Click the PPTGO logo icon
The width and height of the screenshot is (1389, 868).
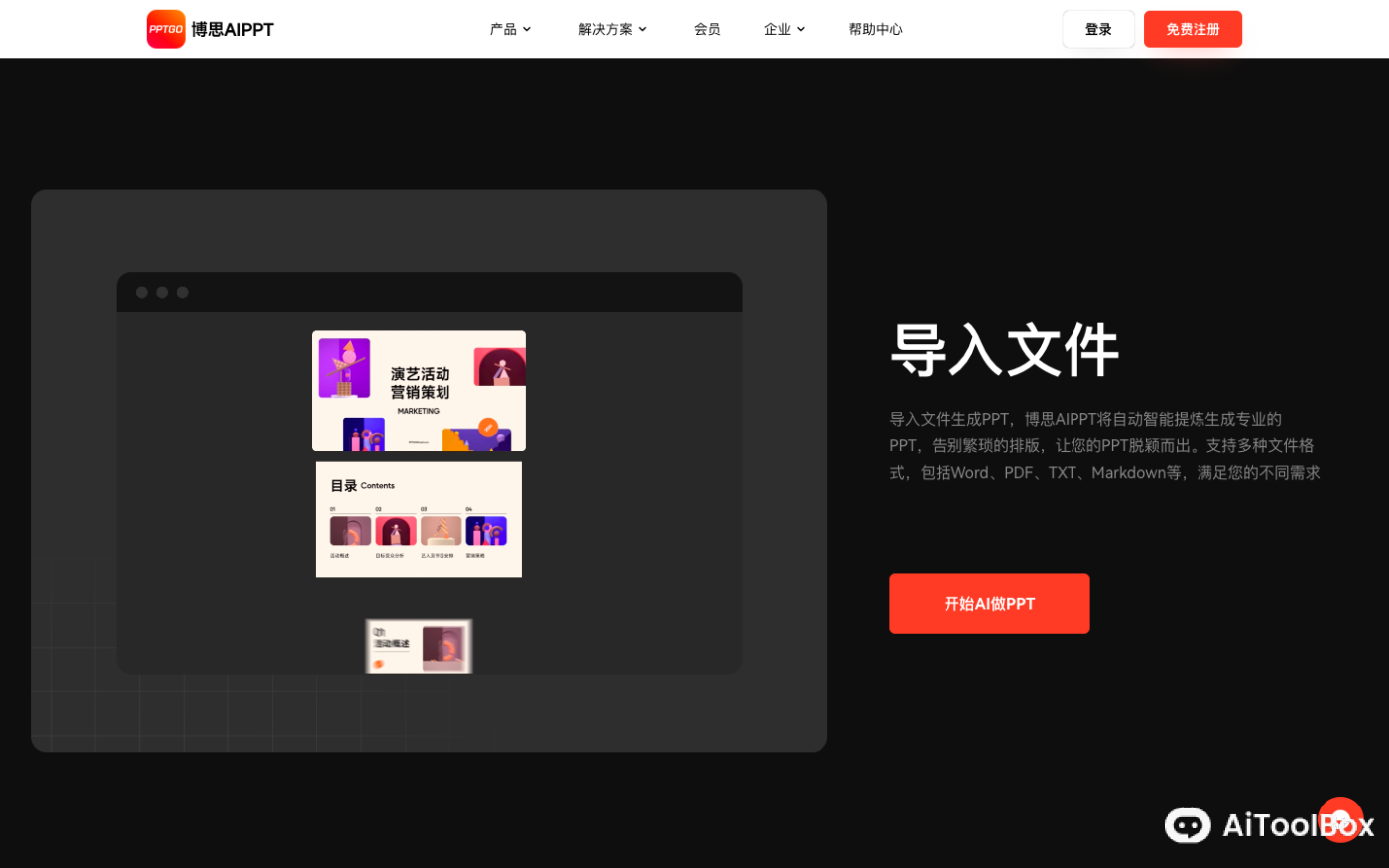pos(165,29)
